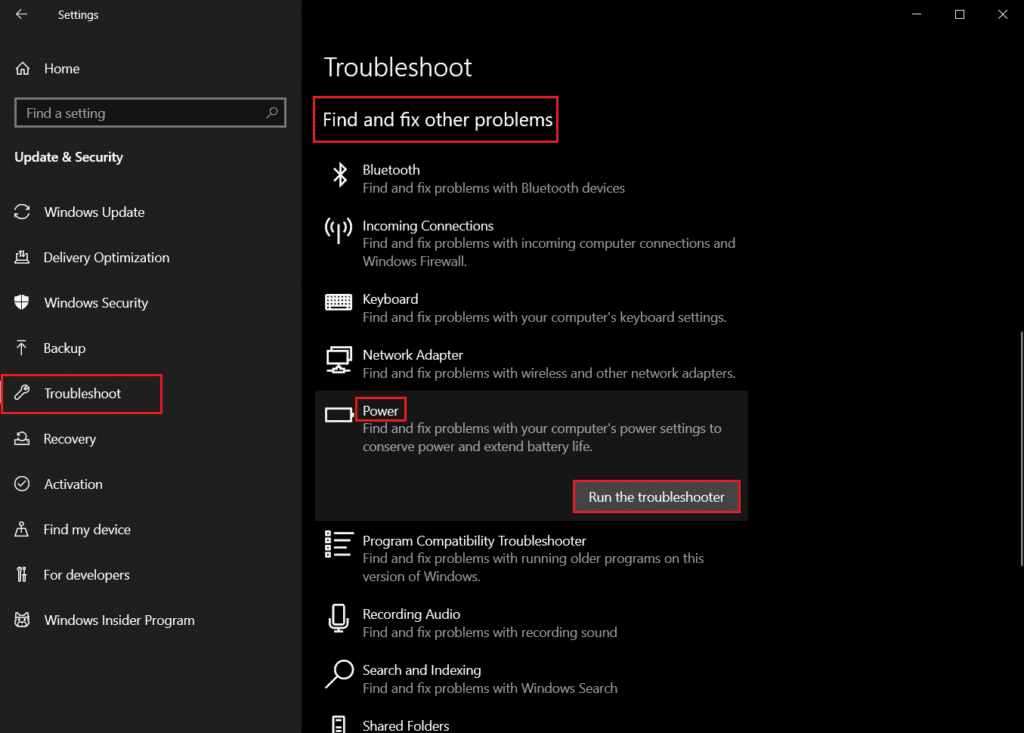Image resolution: width=1024 pixels, height=733 pixels.
Task: Click the Incoming Connections icon
Action: [339, 227]
